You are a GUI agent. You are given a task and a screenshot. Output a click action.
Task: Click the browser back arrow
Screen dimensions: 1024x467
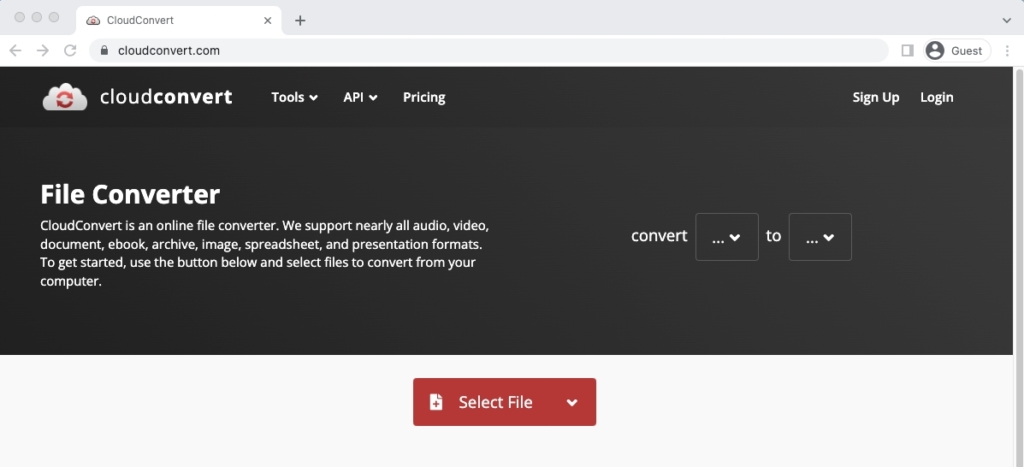point(15,50)
